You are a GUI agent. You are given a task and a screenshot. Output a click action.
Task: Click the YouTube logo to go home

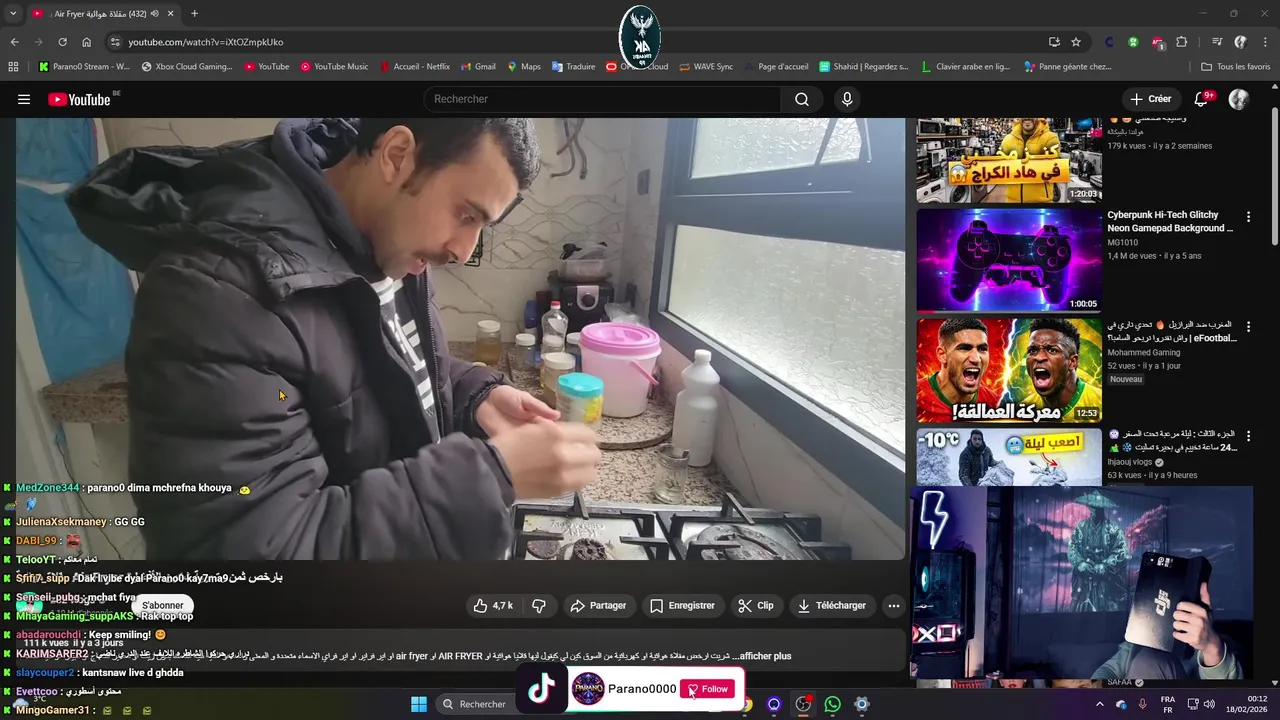pos(79,99)
